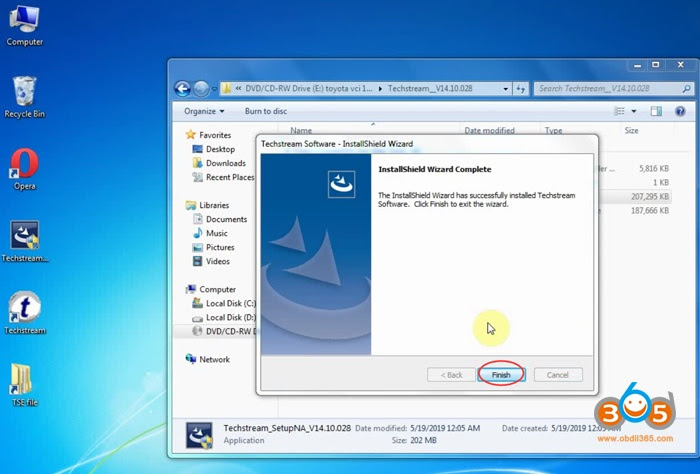Sort by the Name column header
The width and height of the screenshot is (700, 474).
(301, 131)
